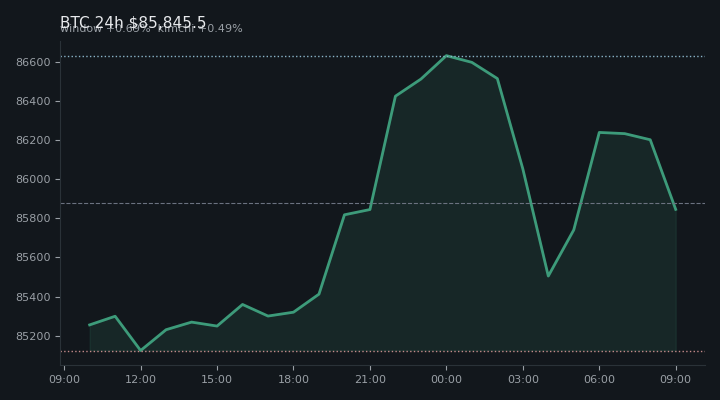Click the 12:00 time axis label
The height and width of the screenshot is (400, 720).
click(141, 379)
